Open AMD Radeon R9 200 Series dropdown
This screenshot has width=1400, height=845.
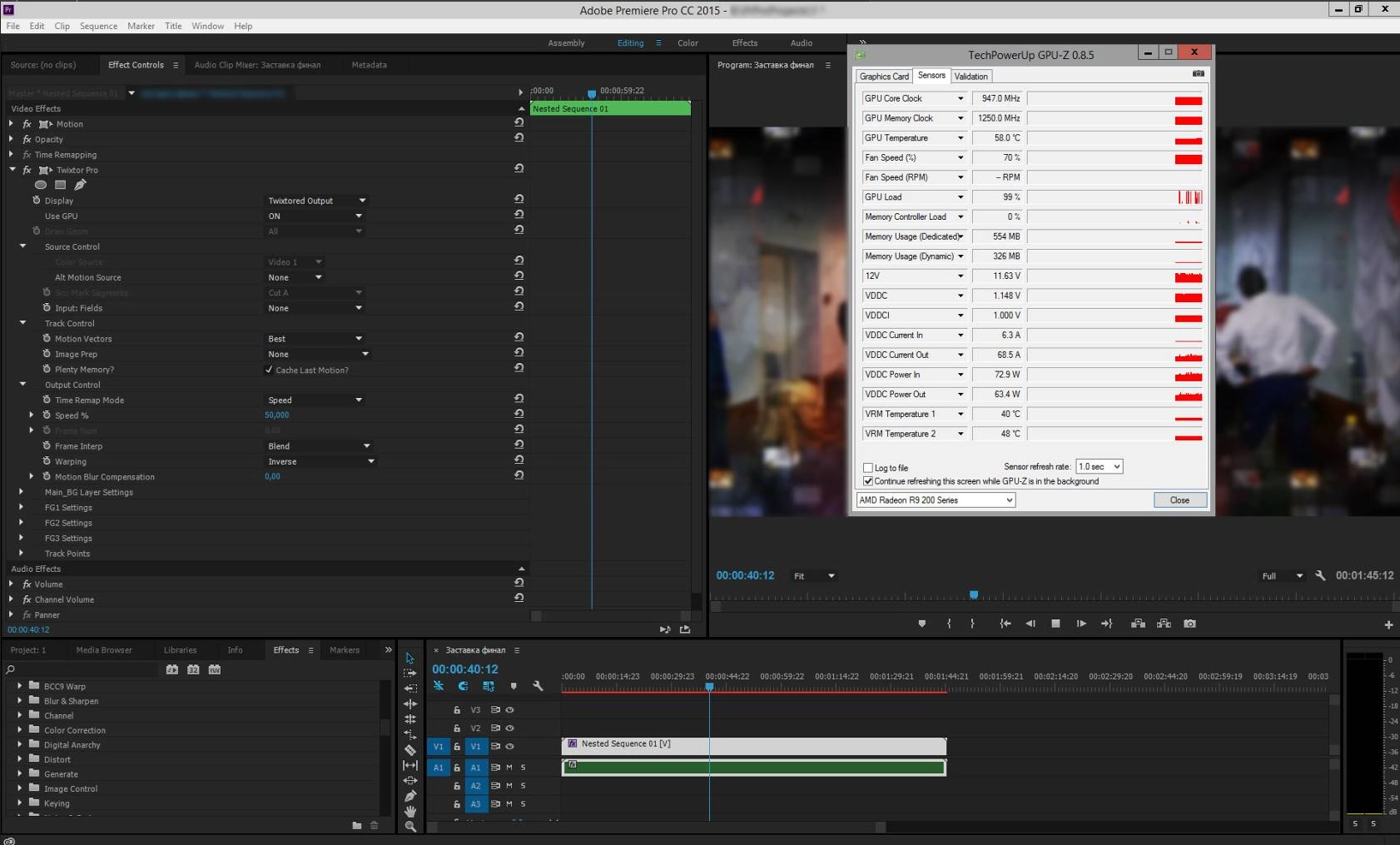click(x=936, y=500)
